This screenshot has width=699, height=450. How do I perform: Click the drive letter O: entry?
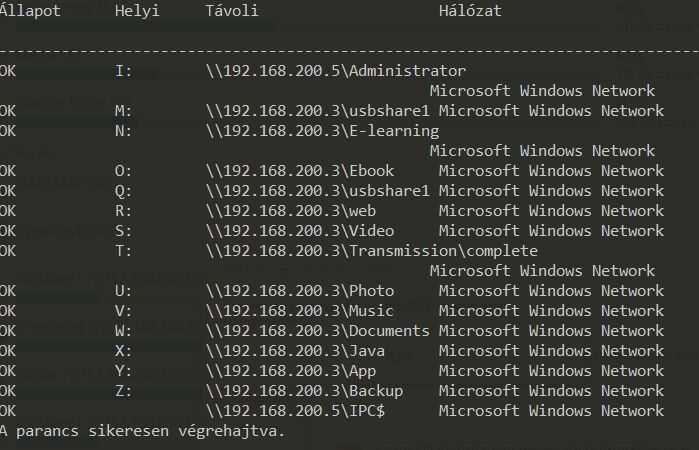pyautogui.click(x=123, y=171)
